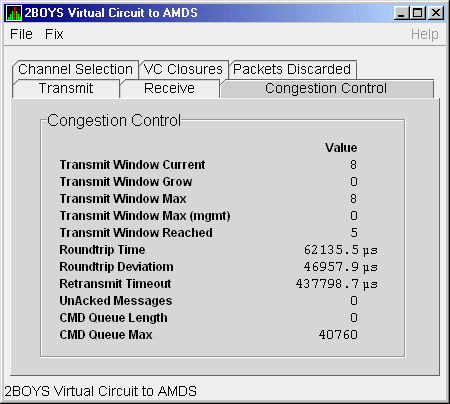Image resolution: width=450 pixels, height=404 pixels.
Task: Switch to the Channel Selection tab
Action: pos(75,69)
